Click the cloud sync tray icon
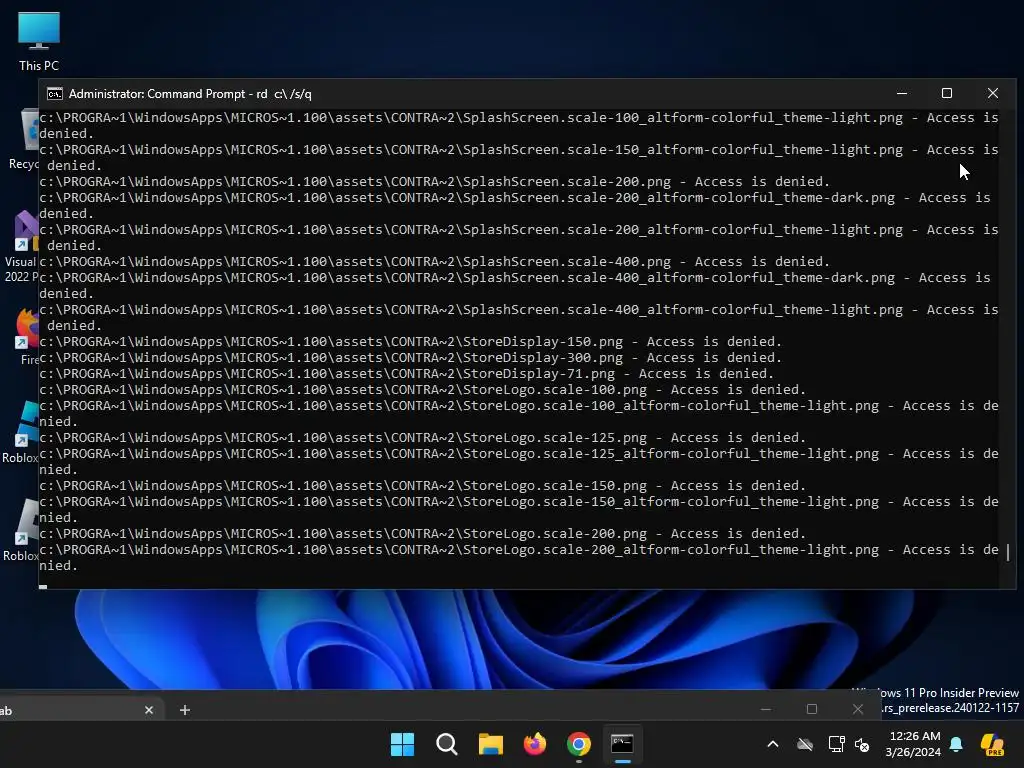The image size is (1024, 768). tap(805, 744)
